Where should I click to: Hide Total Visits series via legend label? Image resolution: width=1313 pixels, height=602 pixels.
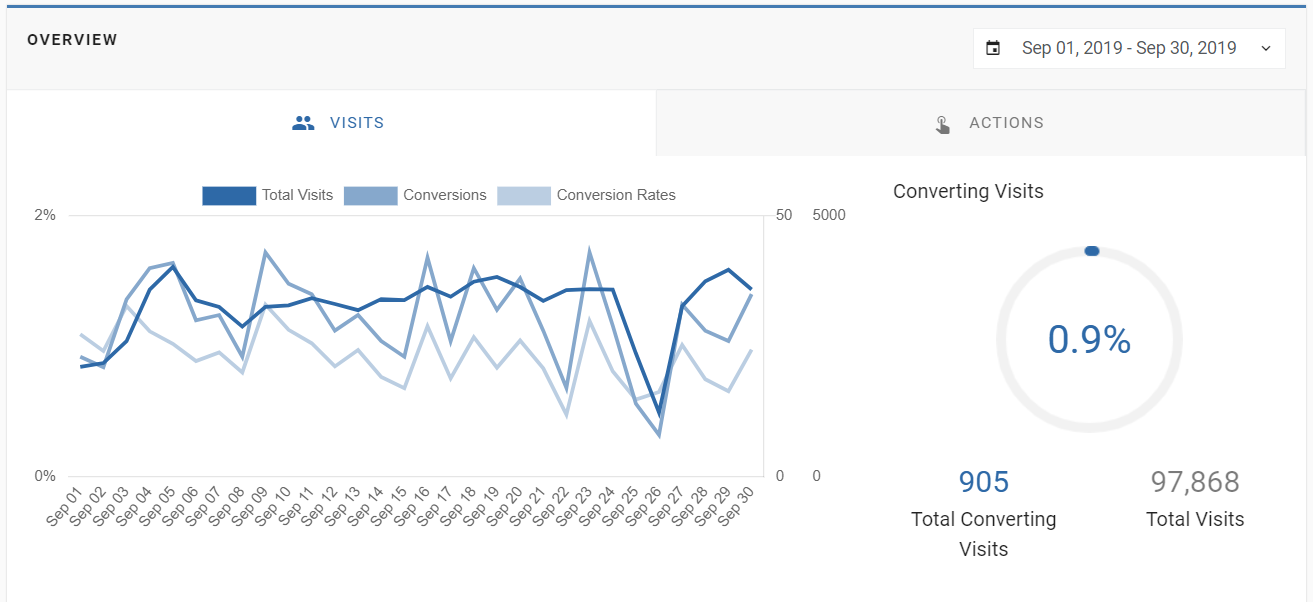point(297,195)
